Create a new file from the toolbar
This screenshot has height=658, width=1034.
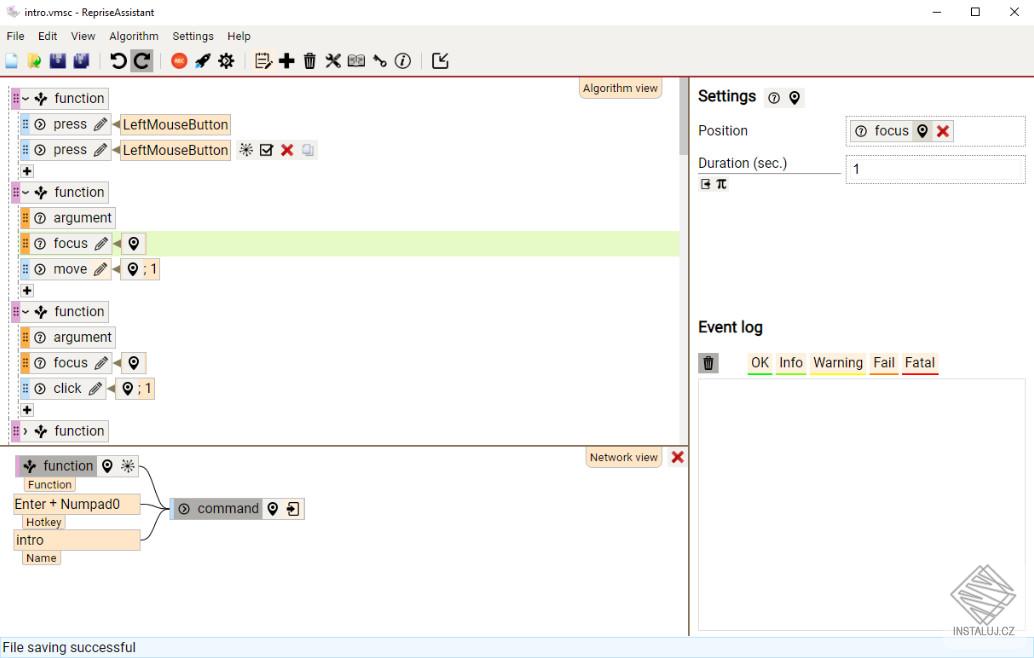click(11, 61)
